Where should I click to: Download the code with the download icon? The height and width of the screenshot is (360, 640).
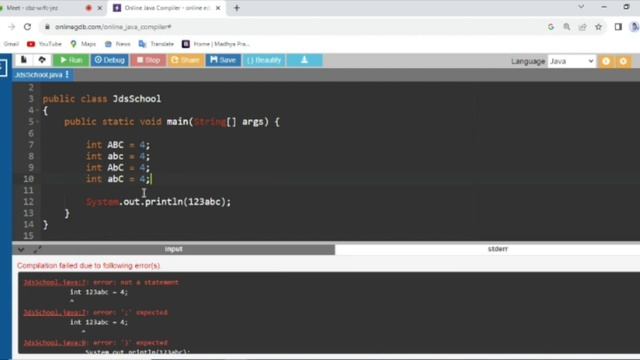[x=304, y=60]
